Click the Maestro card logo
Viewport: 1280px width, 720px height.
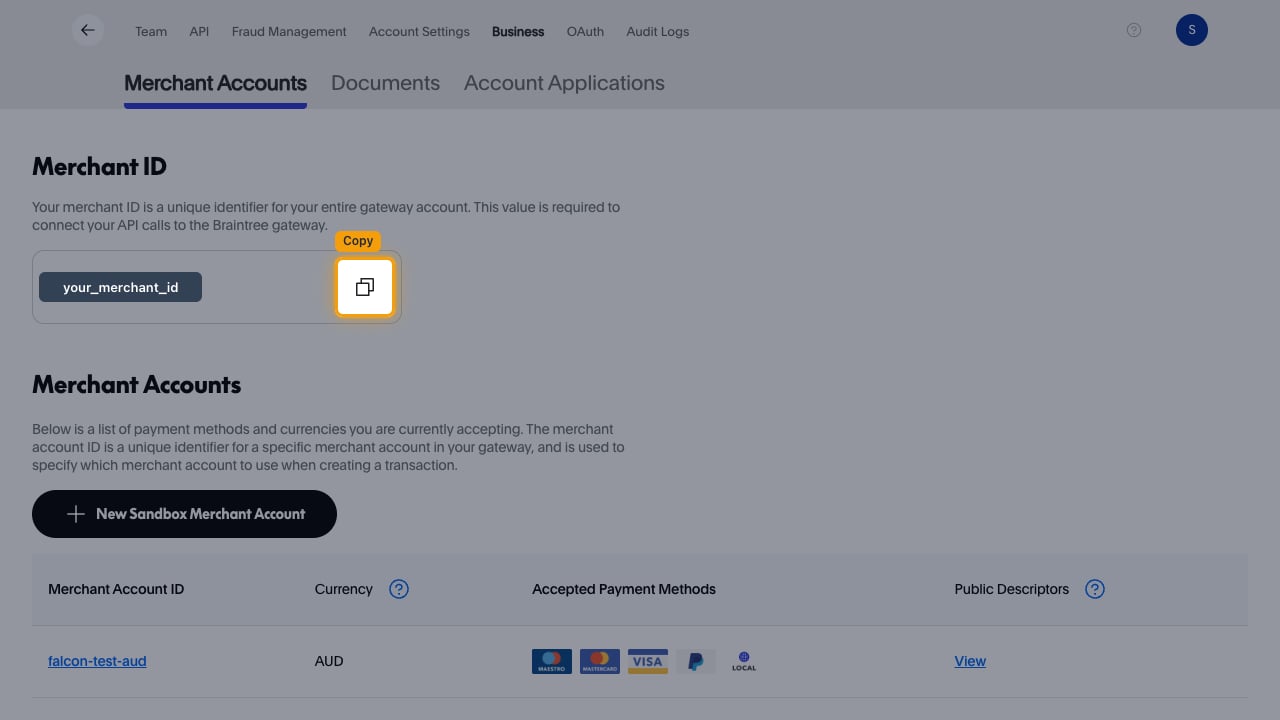[552, 661]
